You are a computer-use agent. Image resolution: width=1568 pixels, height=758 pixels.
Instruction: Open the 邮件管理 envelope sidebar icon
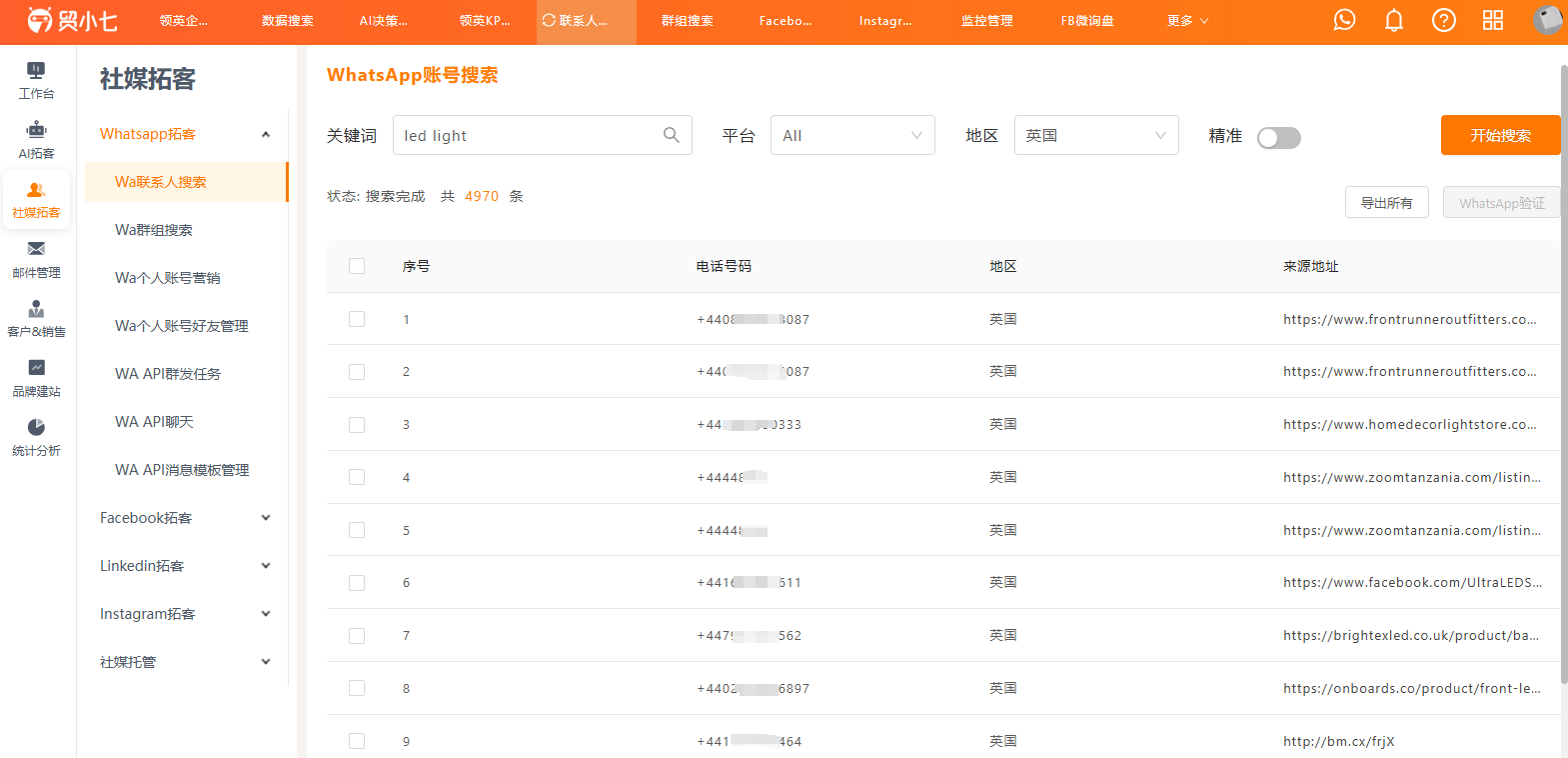pos(36,259)
